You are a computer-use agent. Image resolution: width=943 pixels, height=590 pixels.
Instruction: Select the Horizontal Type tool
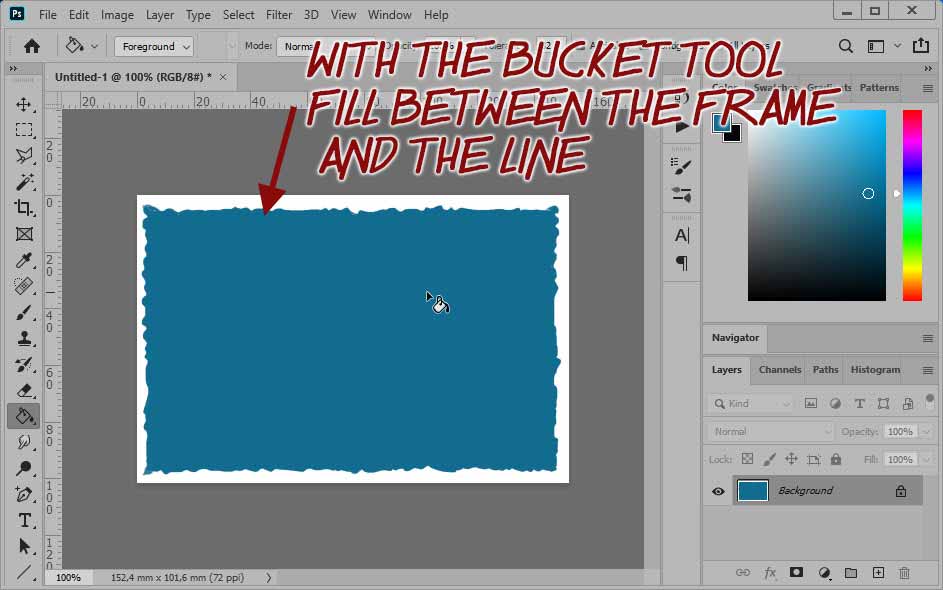[x=24, y=520]
